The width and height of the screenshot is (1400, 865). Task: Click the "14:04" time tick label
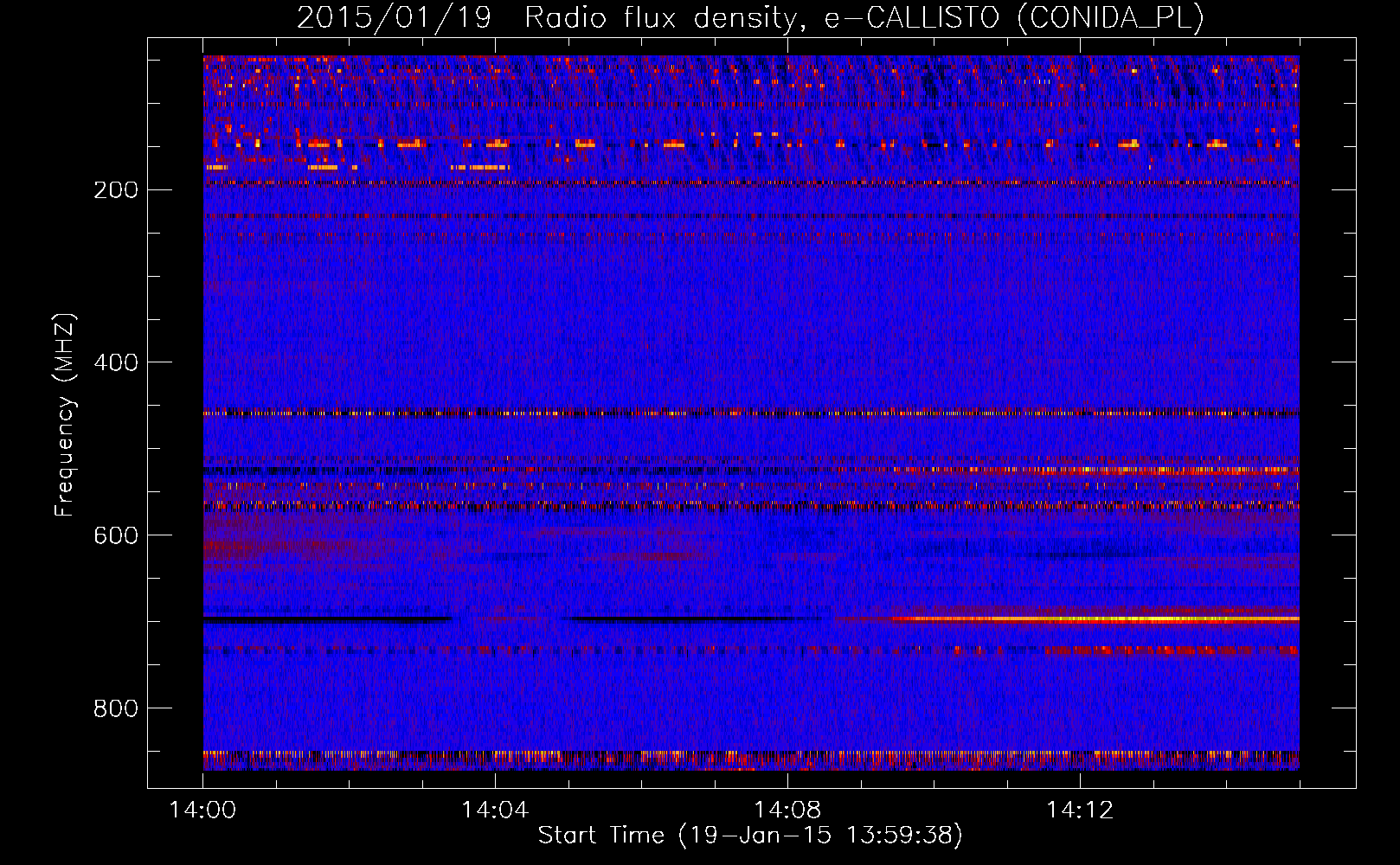pos(495,811)
